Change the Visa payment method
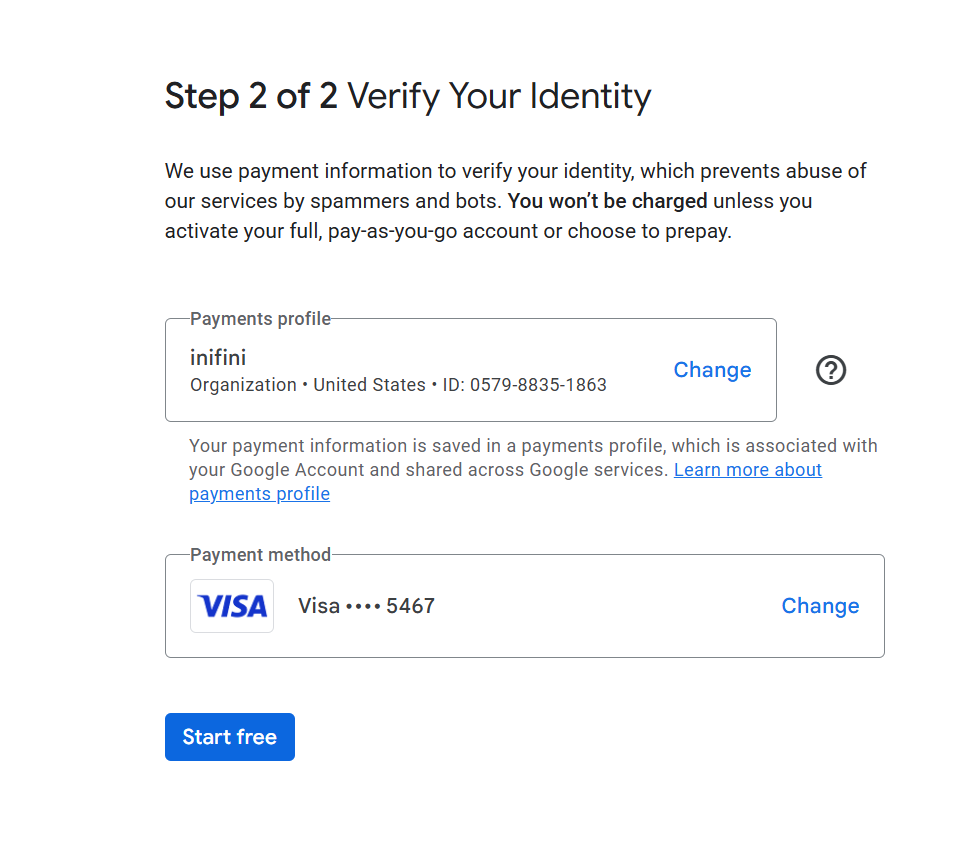Viewport: 958px width, 861px height. point(820,606)
